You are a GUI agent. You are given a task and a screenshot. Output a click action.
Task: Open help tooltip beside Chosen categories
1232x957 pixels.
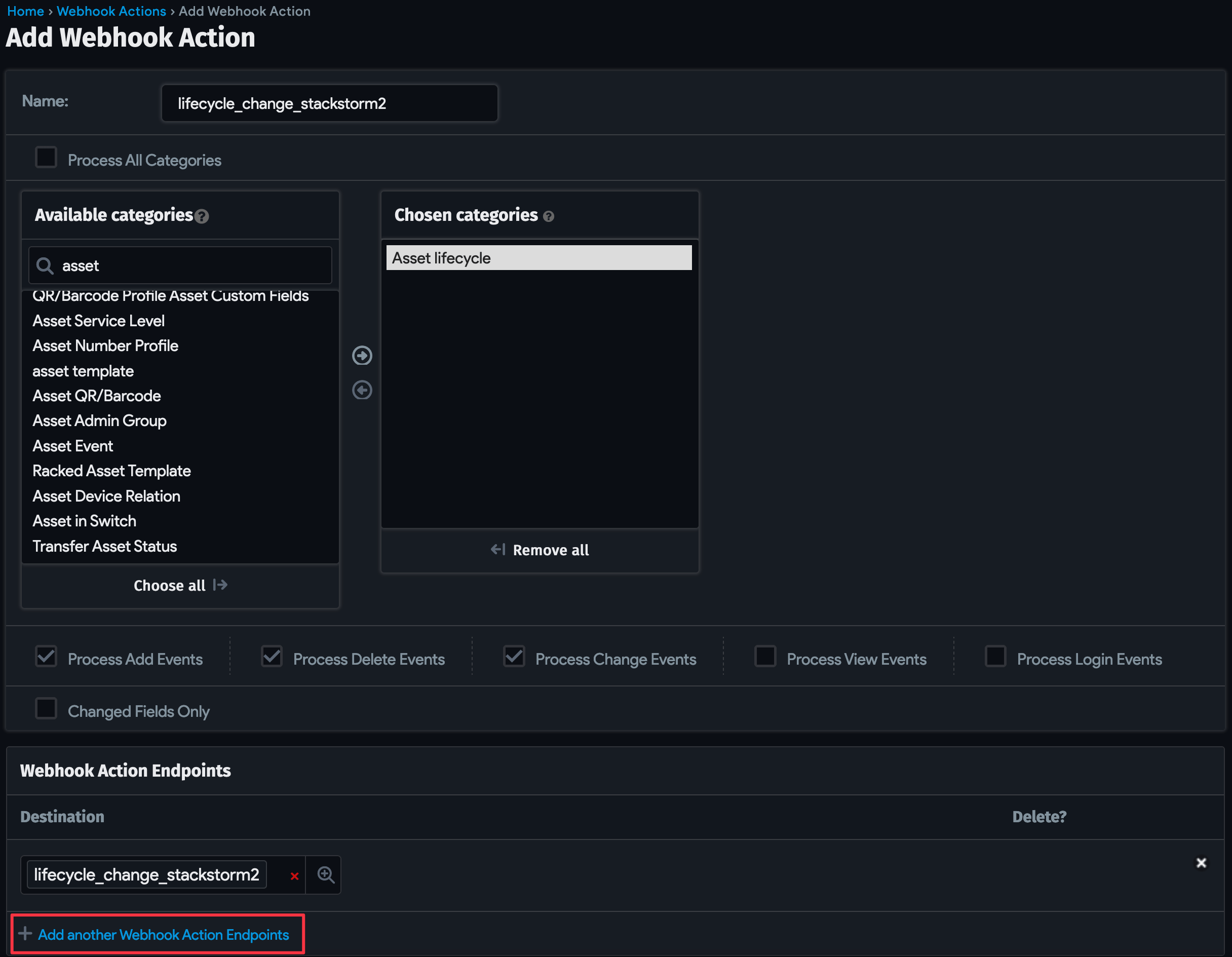[549, 216]
